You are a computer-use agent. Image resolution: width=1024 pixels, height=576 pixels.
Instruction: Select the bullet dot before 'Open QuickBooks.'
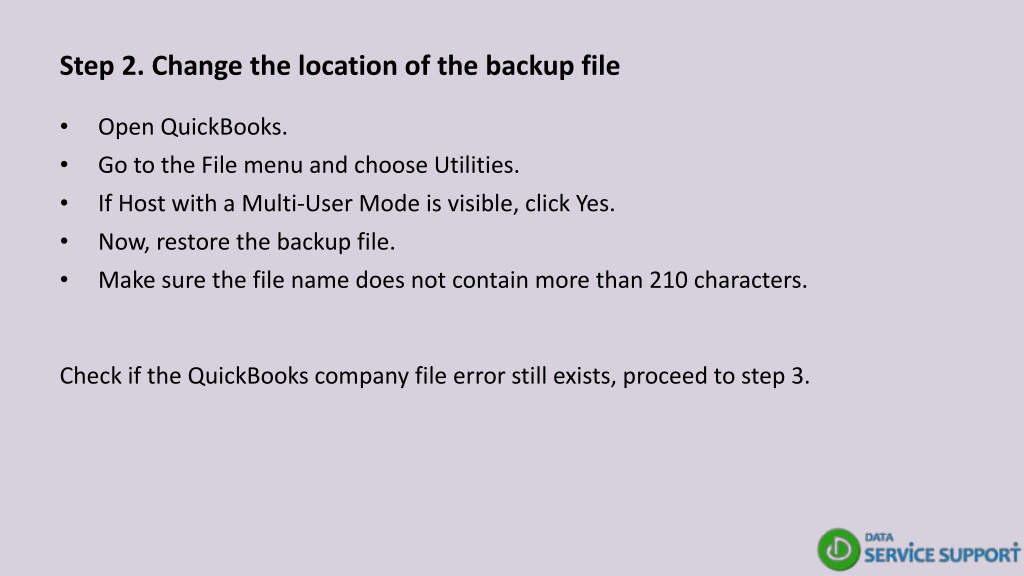(64, 127)
